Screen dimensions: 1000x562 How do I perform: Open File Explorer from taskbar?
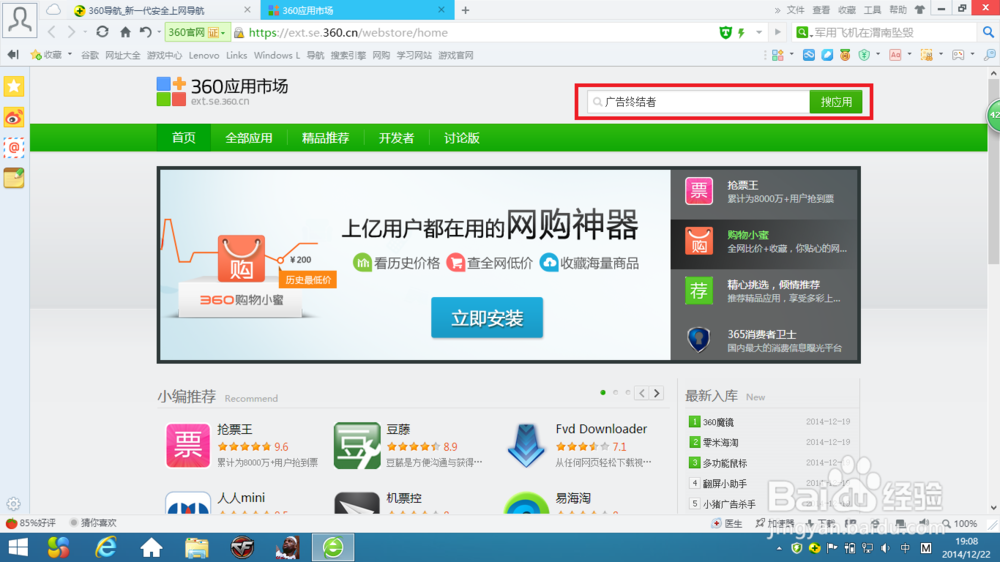click(x=196, y=547)
